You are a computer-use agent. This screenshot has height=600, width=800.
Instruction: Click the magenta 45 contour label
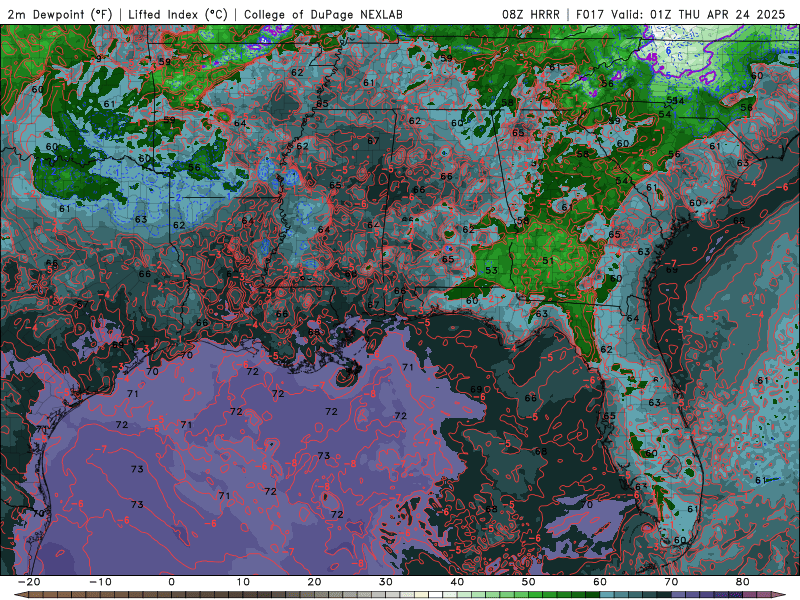pos(652,58)
